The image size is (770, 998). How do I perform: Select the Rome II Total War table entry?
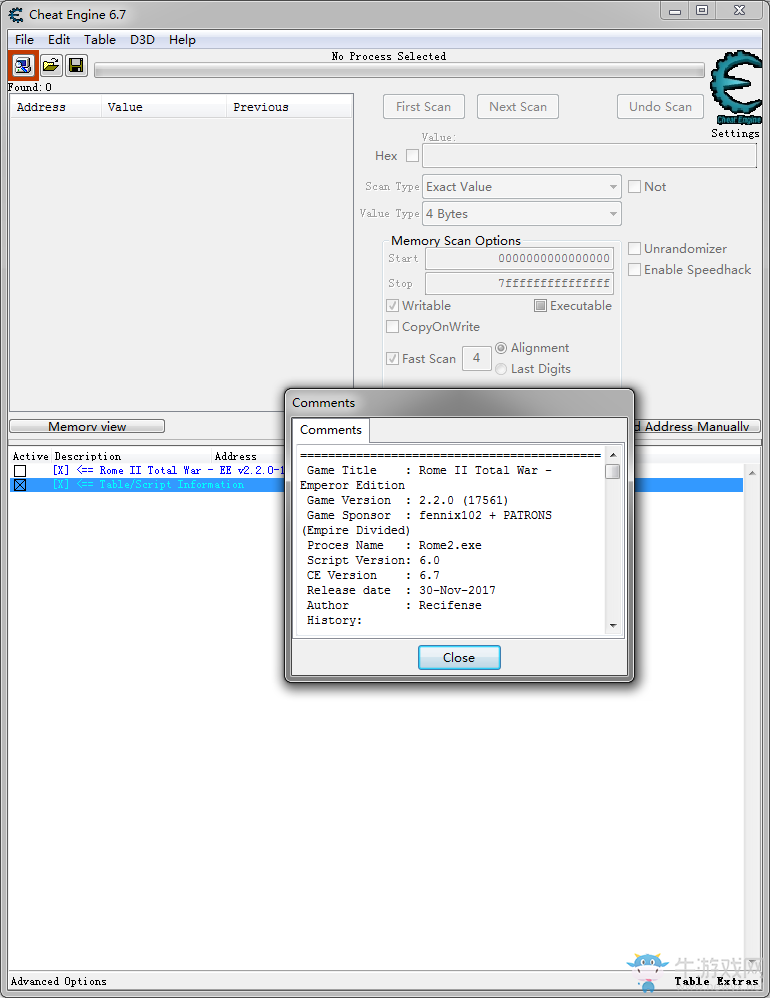pyautogui.click(x=168, y=470)
